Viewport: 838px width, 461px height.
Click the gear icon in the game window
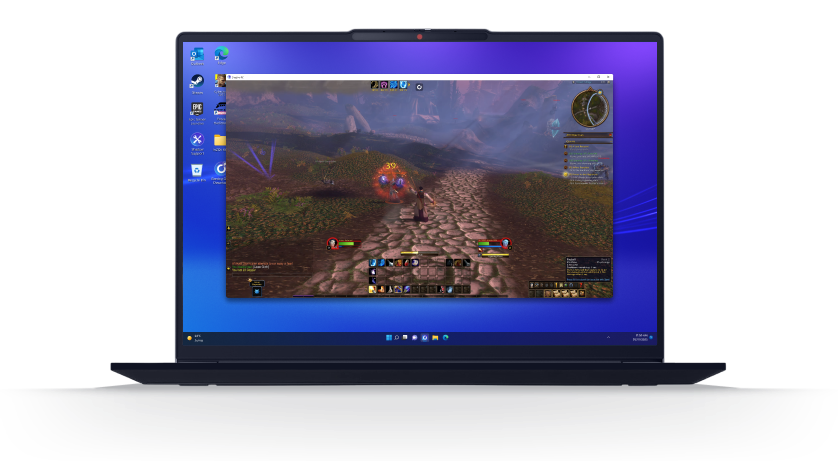420,87
